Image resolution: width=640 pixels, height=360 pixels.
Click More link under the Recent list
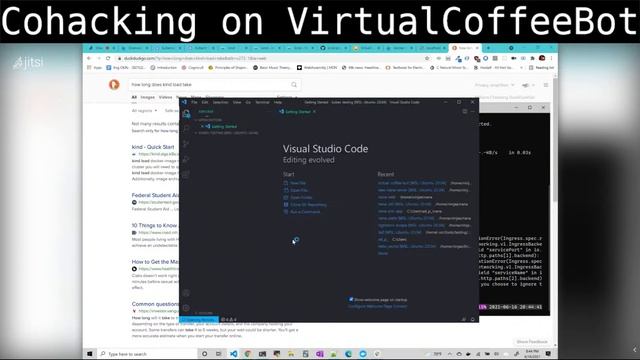383,253
